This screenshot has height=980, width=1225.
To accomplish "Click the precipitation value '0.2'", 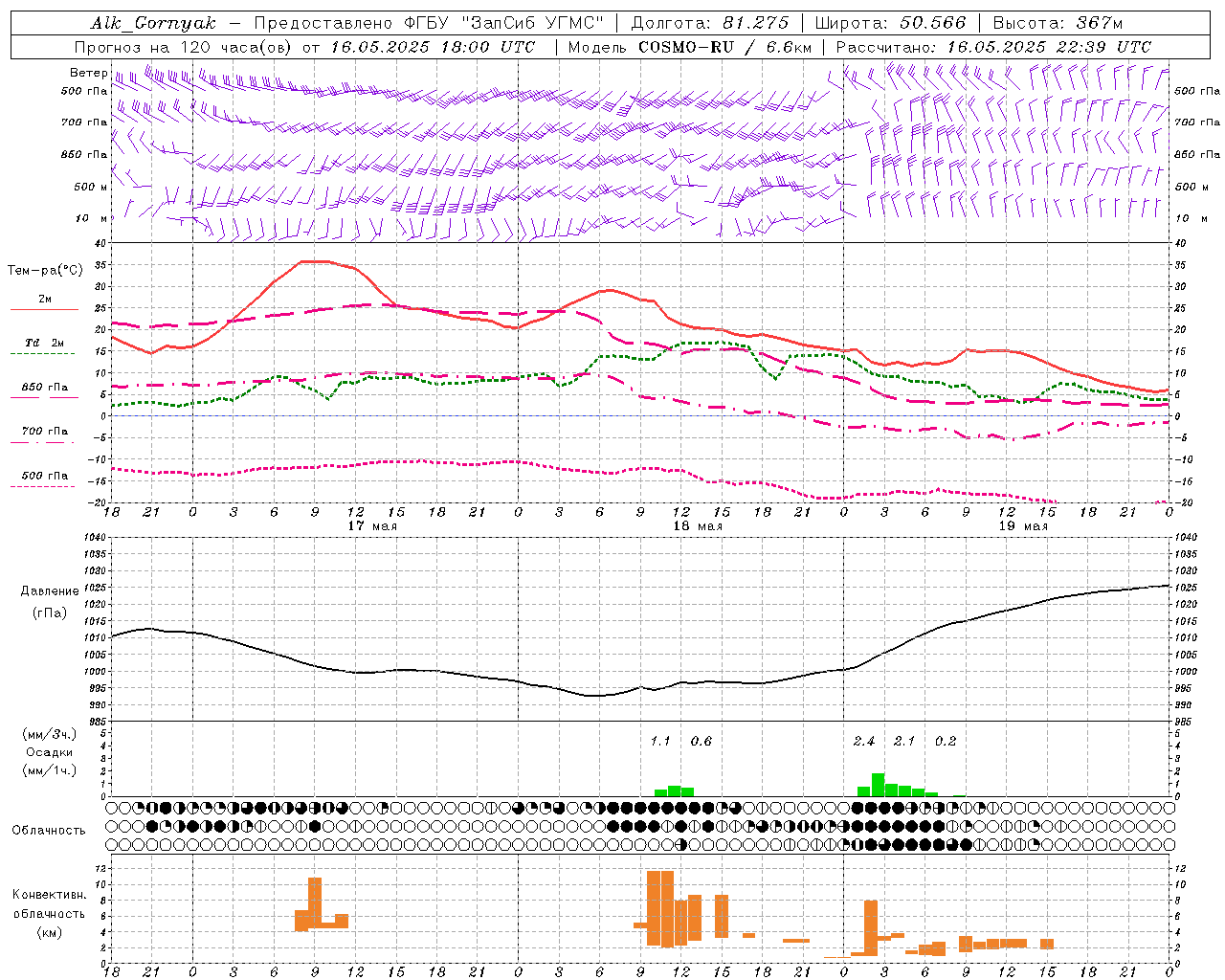I will coord(946,742).
